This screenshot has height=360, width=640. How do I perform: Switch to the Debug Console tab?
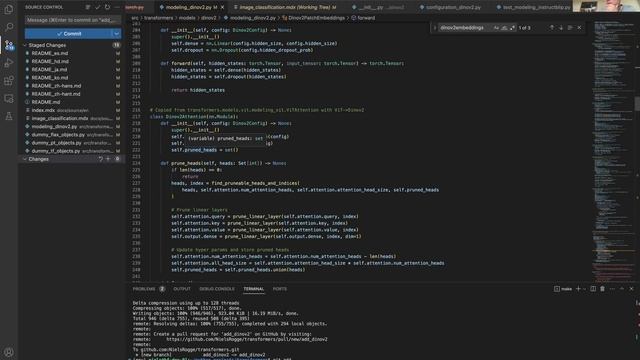[x=217, y=289]
